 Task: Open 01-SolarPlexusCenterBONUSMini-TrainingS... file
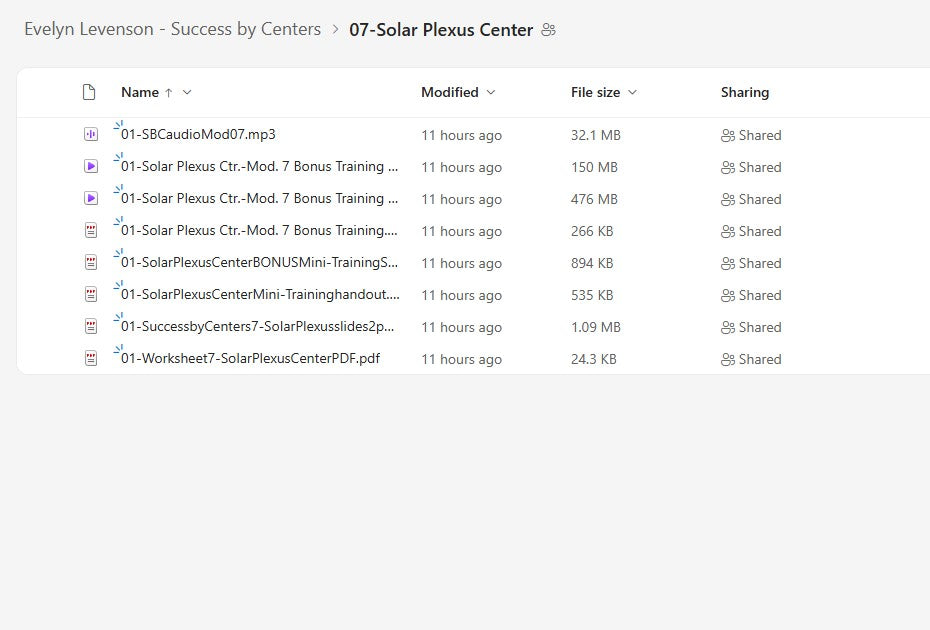coord(259,263)
